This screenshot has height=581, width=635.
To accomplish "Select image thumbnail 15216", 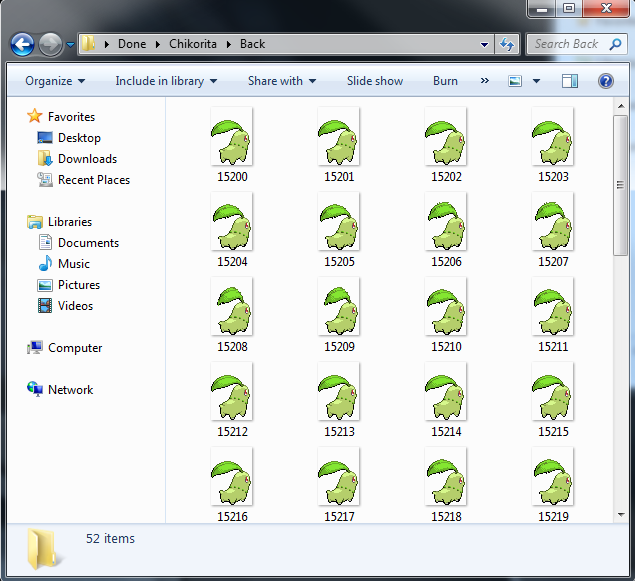I will coord(232,477).
